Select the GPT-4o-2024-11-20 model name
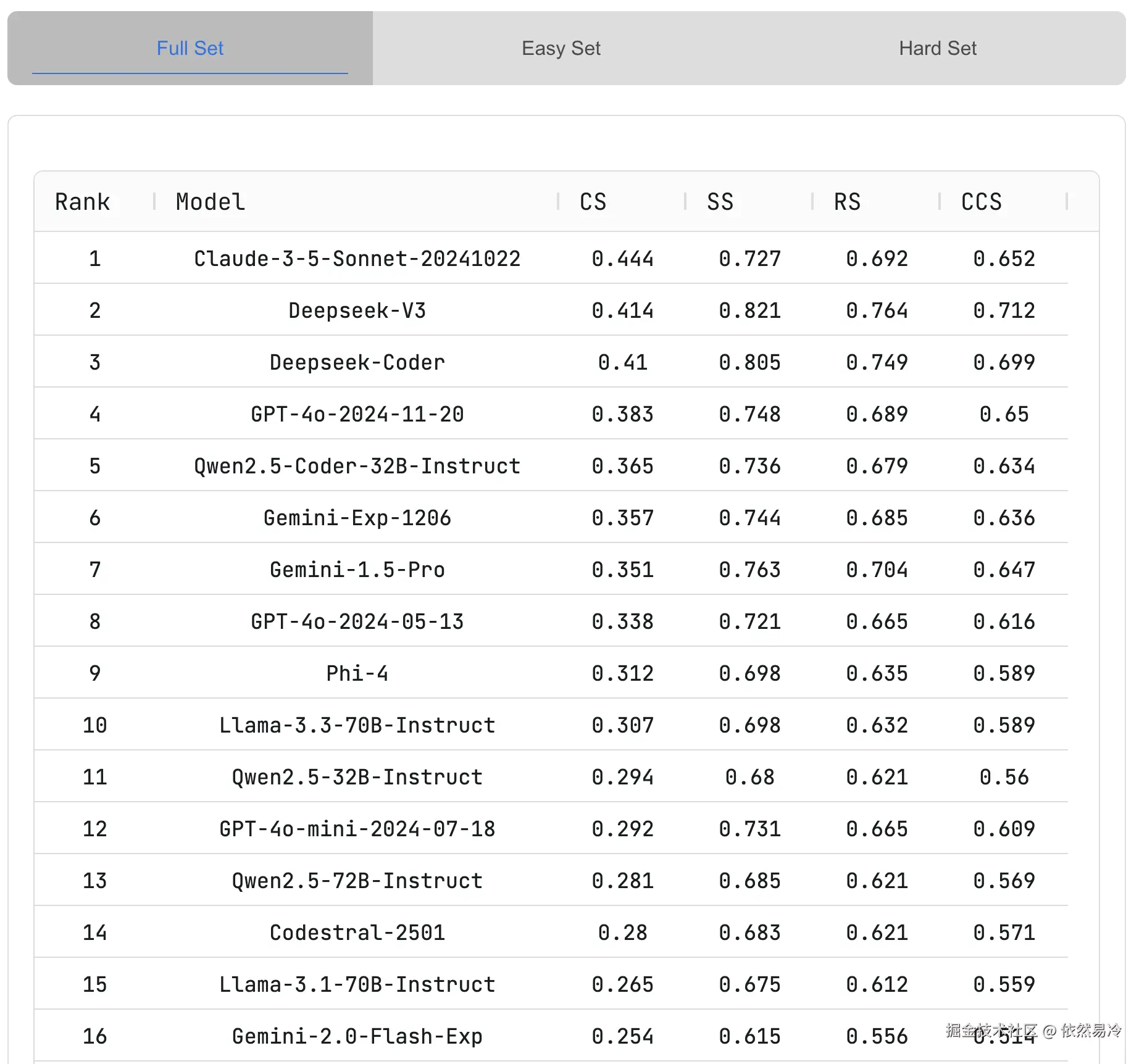 point(357,414)
